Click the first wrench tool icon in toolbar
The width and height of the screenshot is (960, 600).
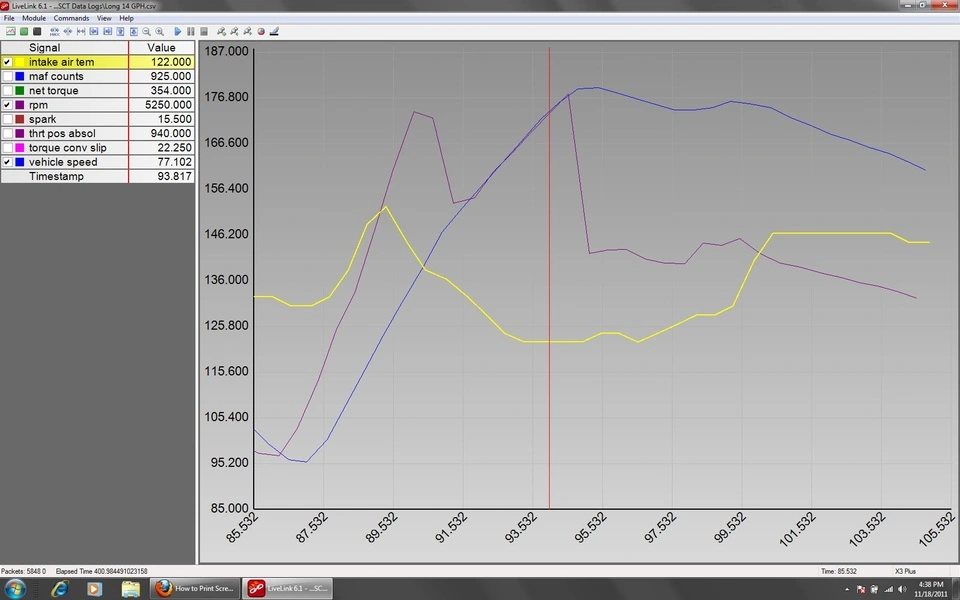click(x=221, y=31)
